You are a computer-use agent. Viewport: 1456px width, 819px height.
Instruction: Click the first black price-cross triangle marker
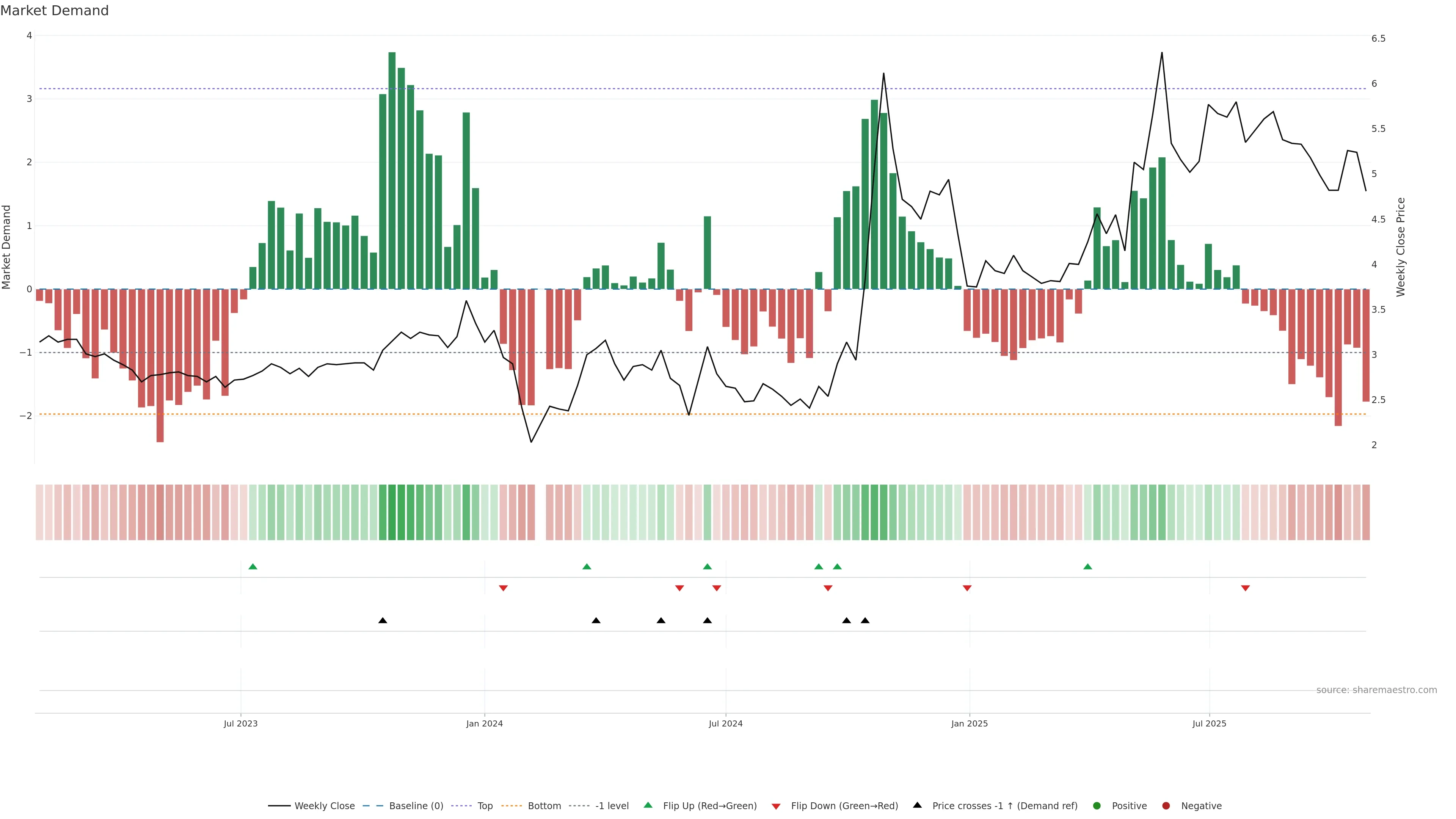383,621
